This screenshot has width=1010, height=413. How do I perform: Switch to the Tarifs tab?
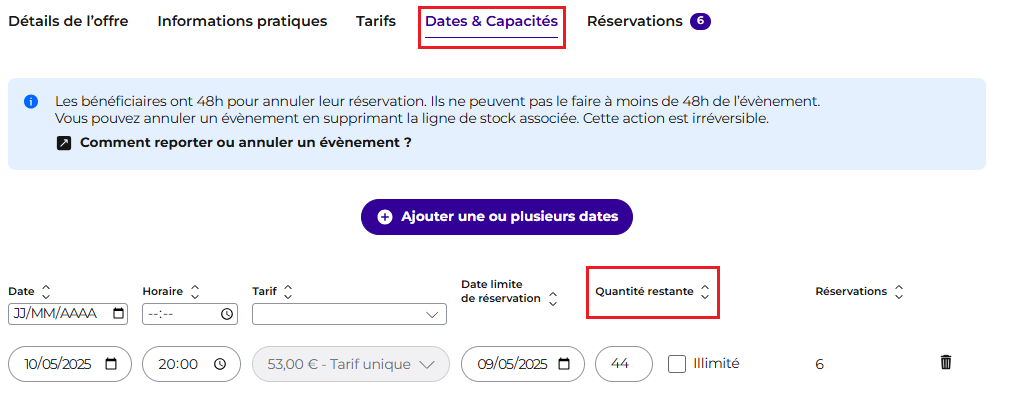(376, 21)
